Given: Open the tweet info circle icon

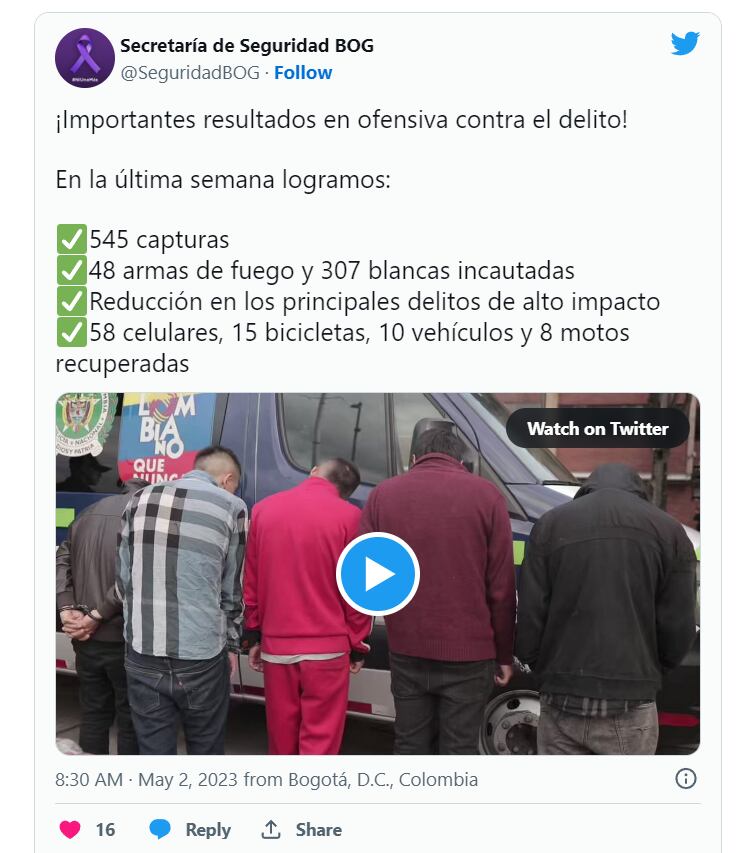Looking at the screenshot, I should [x=686, y=778].
